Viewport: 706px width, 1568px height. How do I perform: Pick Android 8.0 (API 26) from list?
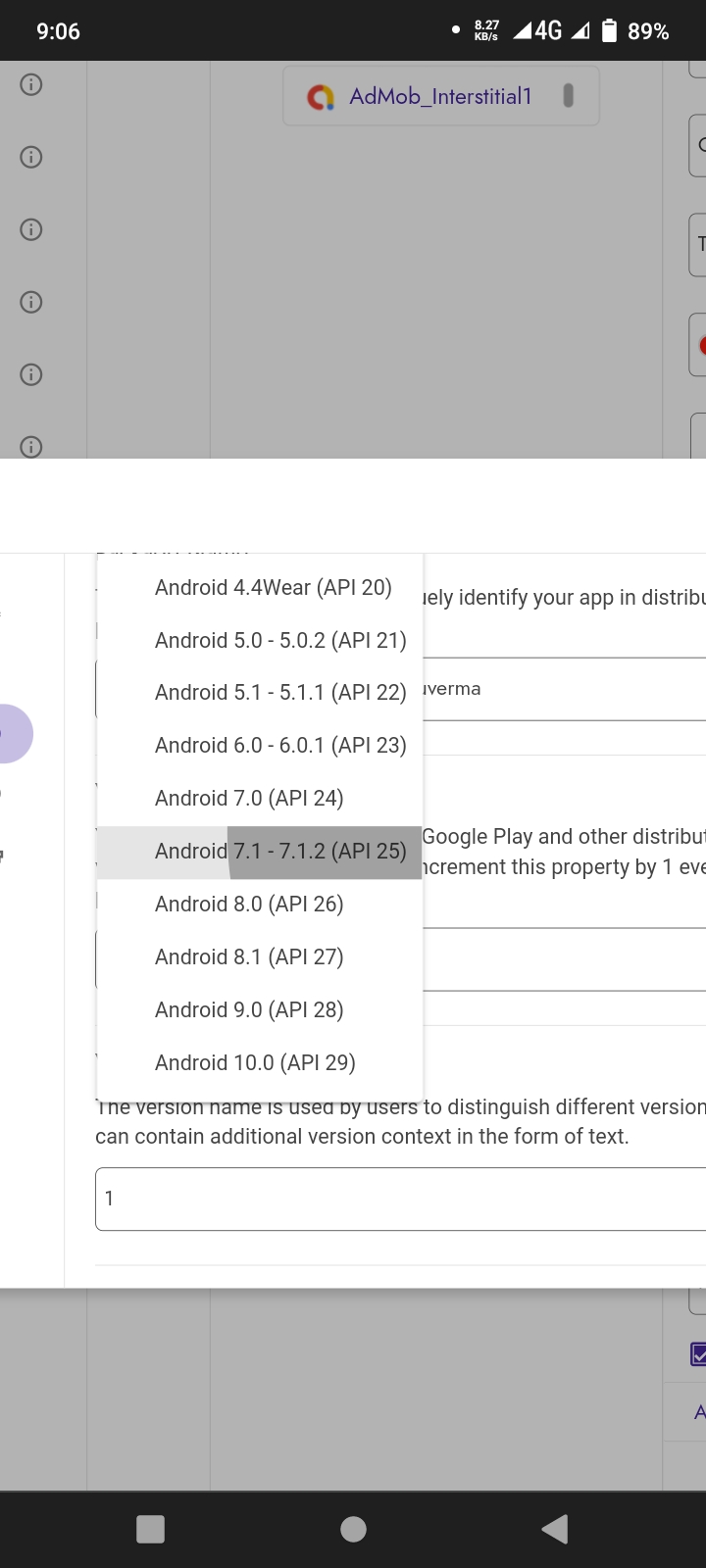(x=249, y=905)
